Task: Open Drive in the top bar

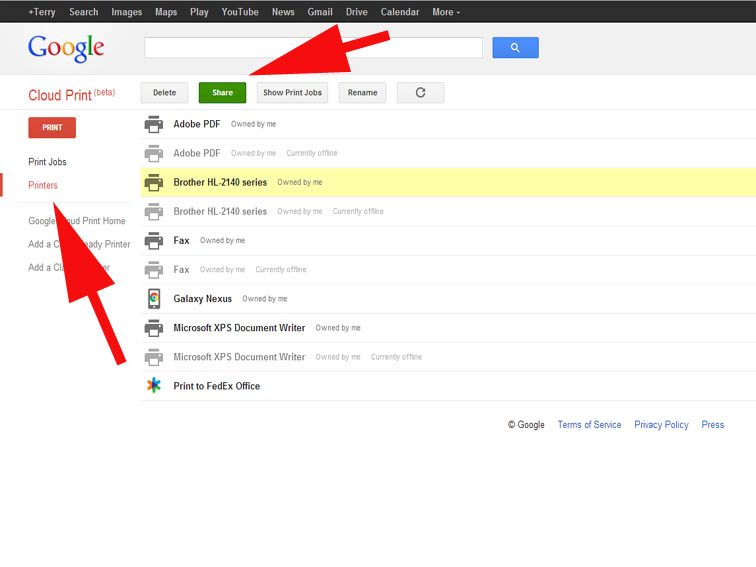Action: coord(356,12)
